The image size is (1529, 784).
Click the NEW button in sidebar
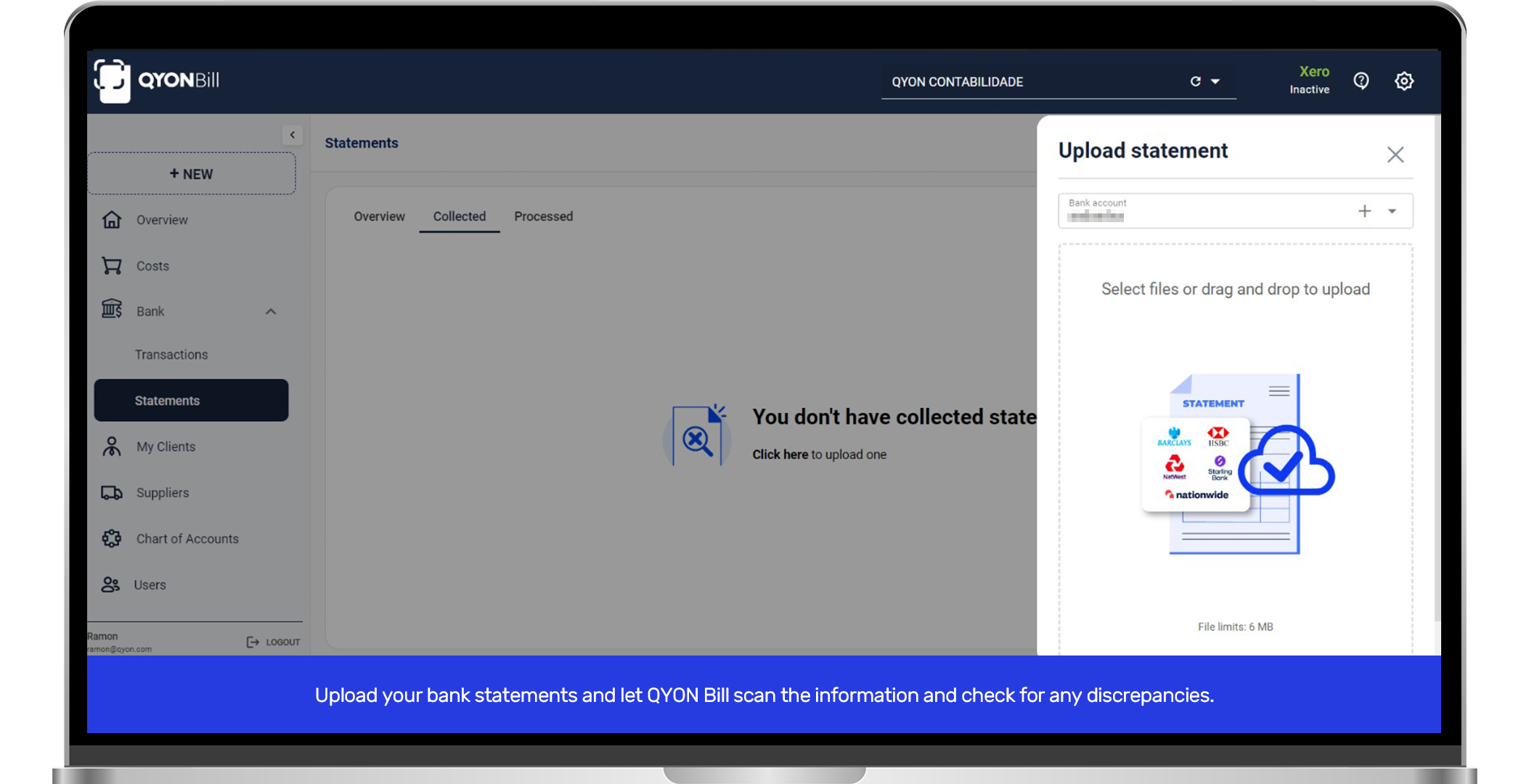tap(191, 173)
